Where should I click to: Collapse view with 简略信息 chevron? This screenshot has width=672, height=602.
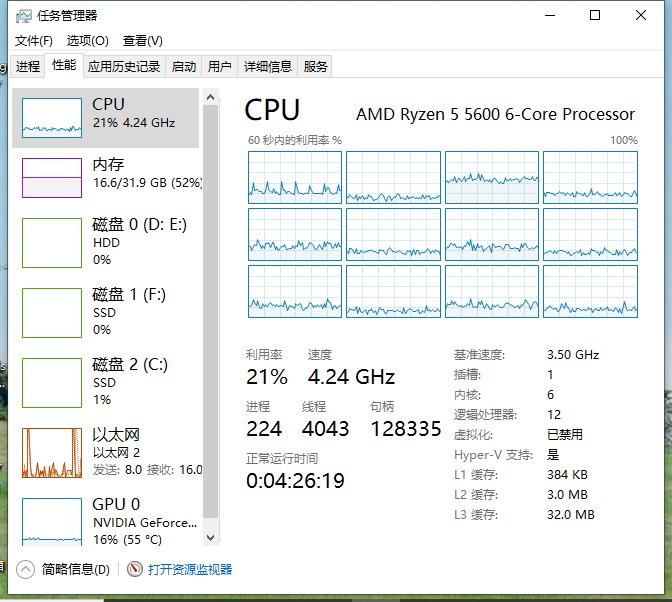point(26,569)
